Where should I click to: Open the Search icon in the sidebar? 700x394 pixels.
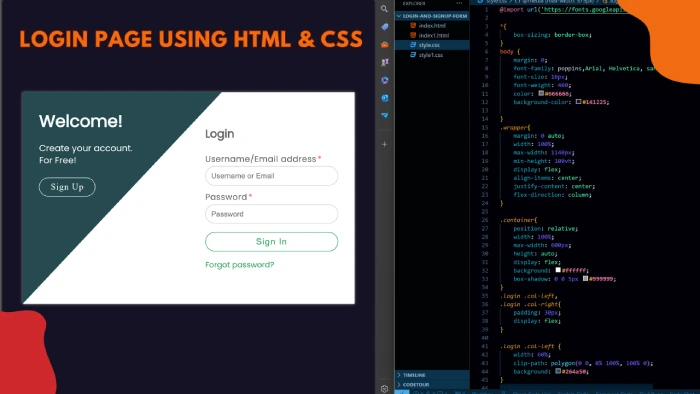(x=384, y=8)
